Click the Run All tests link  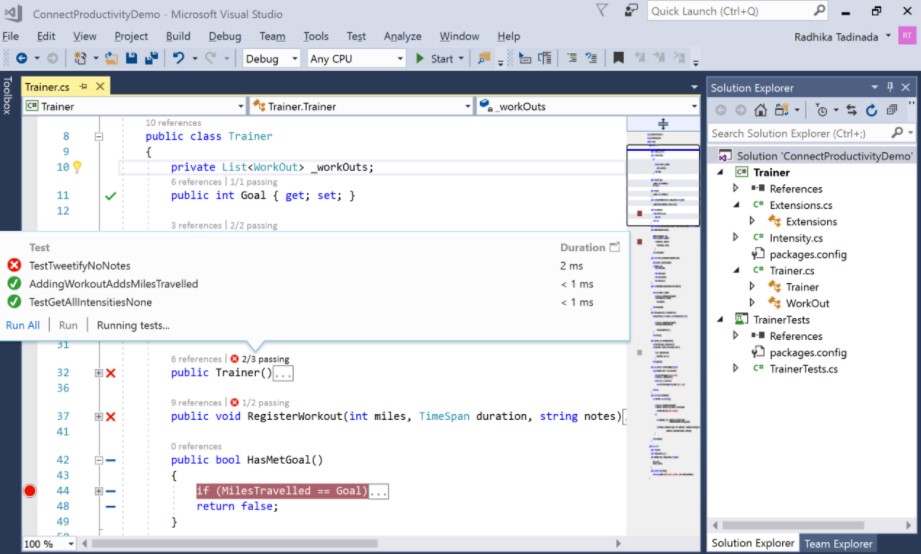[x=23, y=325]
